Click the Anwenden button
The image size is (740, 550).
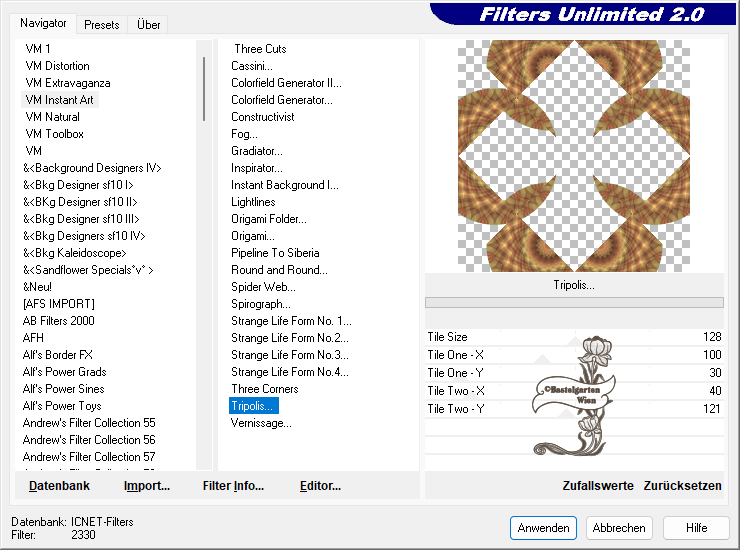[543, 528]
